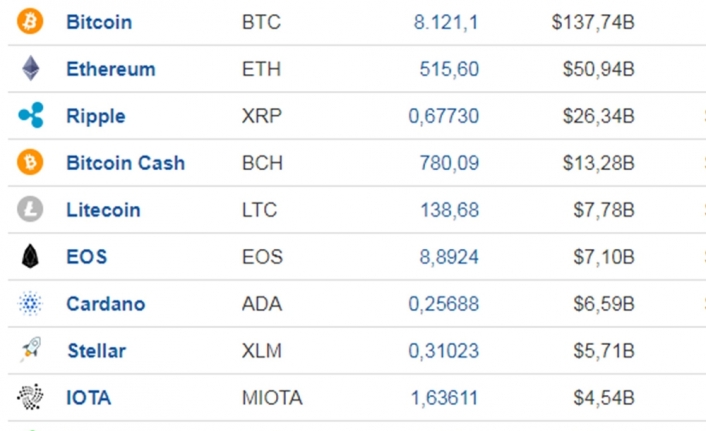The width and height of the screenshot is (706, 431).
Task: Click the IOTA logo icon
Action: [30, 397]
